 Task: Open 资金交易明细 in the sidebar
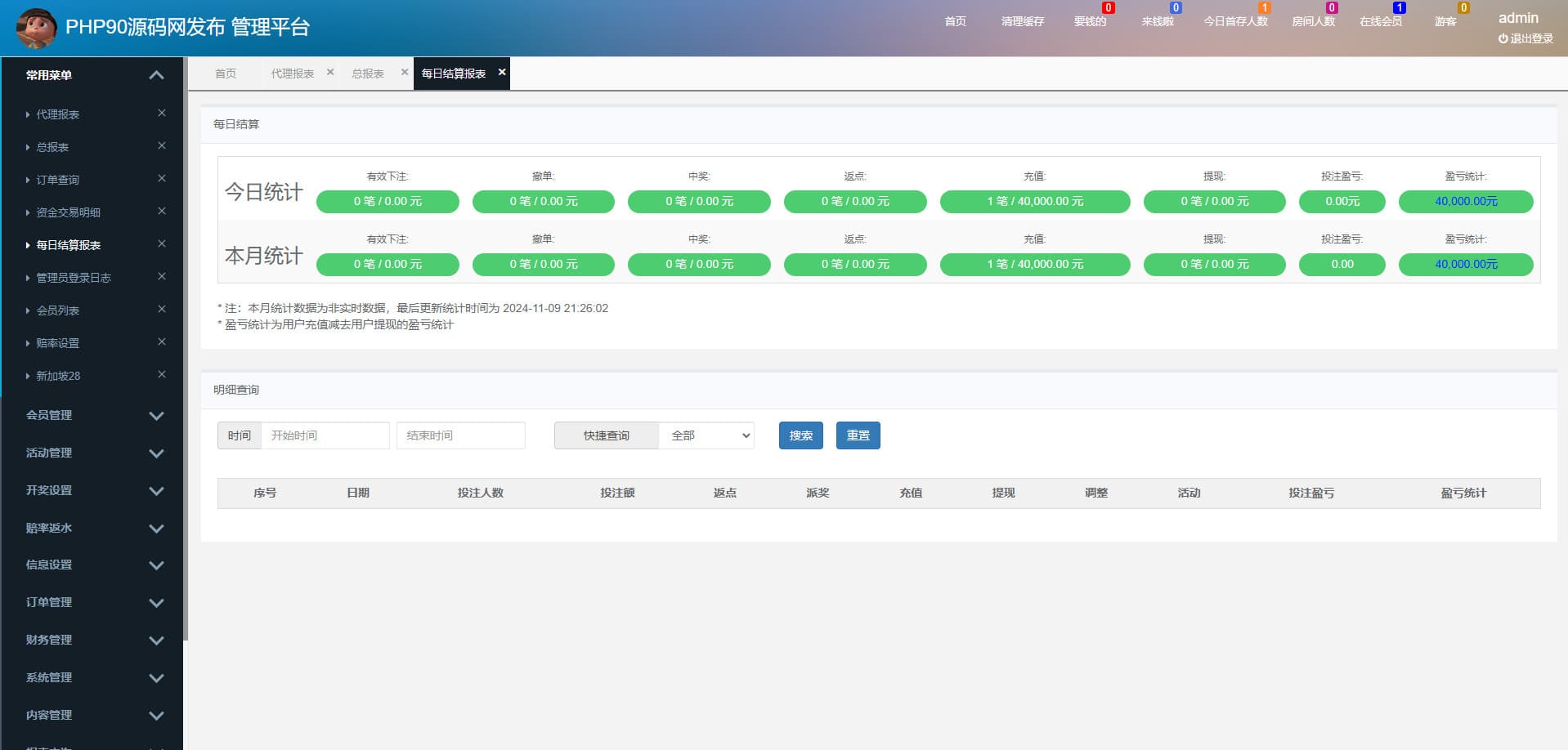(x=68, y=212)
